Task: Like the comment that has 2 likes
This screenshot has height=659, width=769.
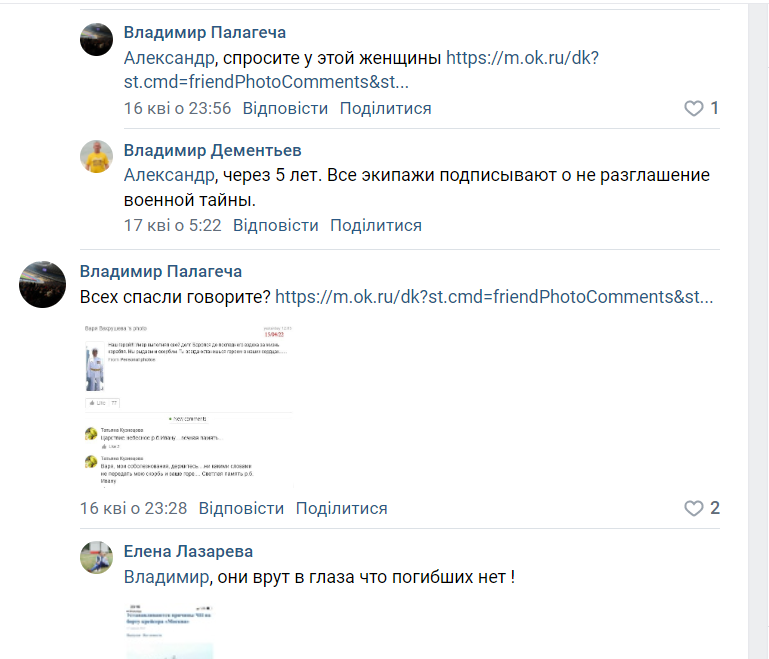Action: pos(694,508)
